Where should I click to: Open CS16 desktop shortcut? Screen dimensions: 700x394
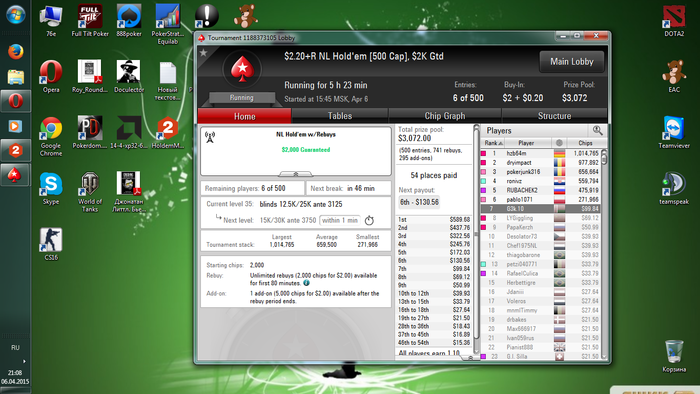point(51,244)
